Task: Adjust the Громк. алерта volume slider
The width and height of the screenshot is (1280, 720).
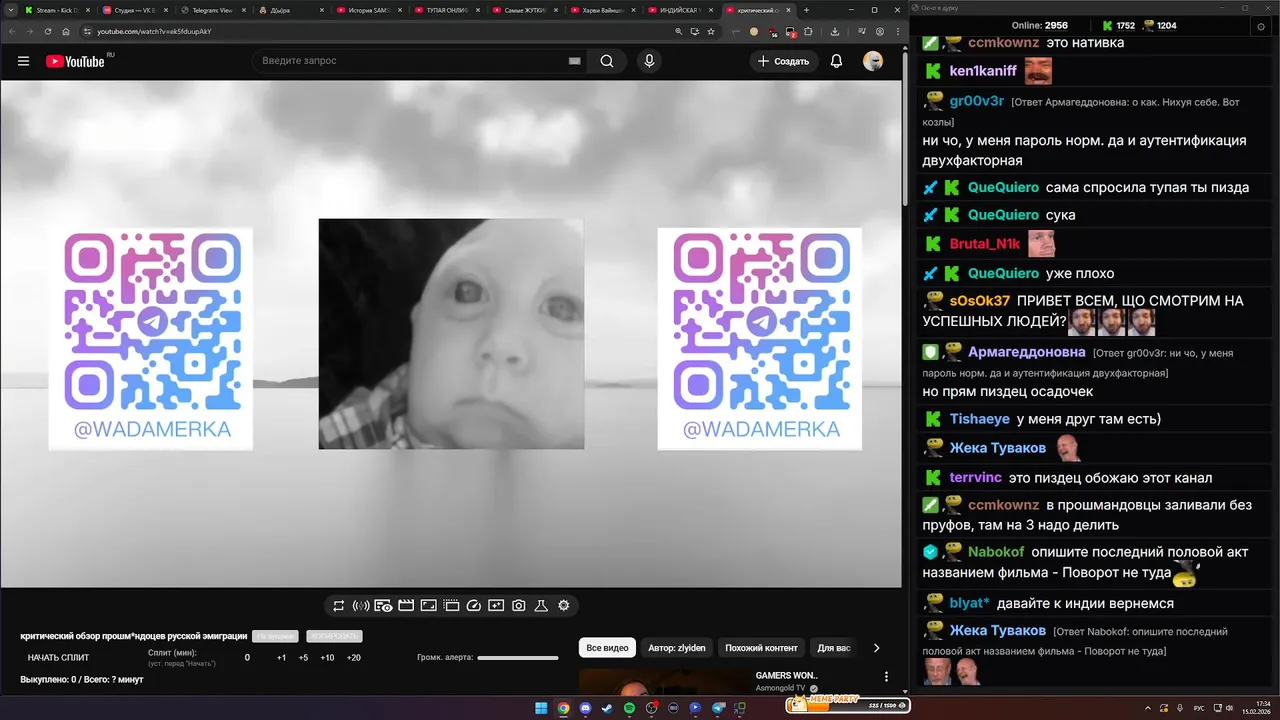Action: click(x=518, y=658)
